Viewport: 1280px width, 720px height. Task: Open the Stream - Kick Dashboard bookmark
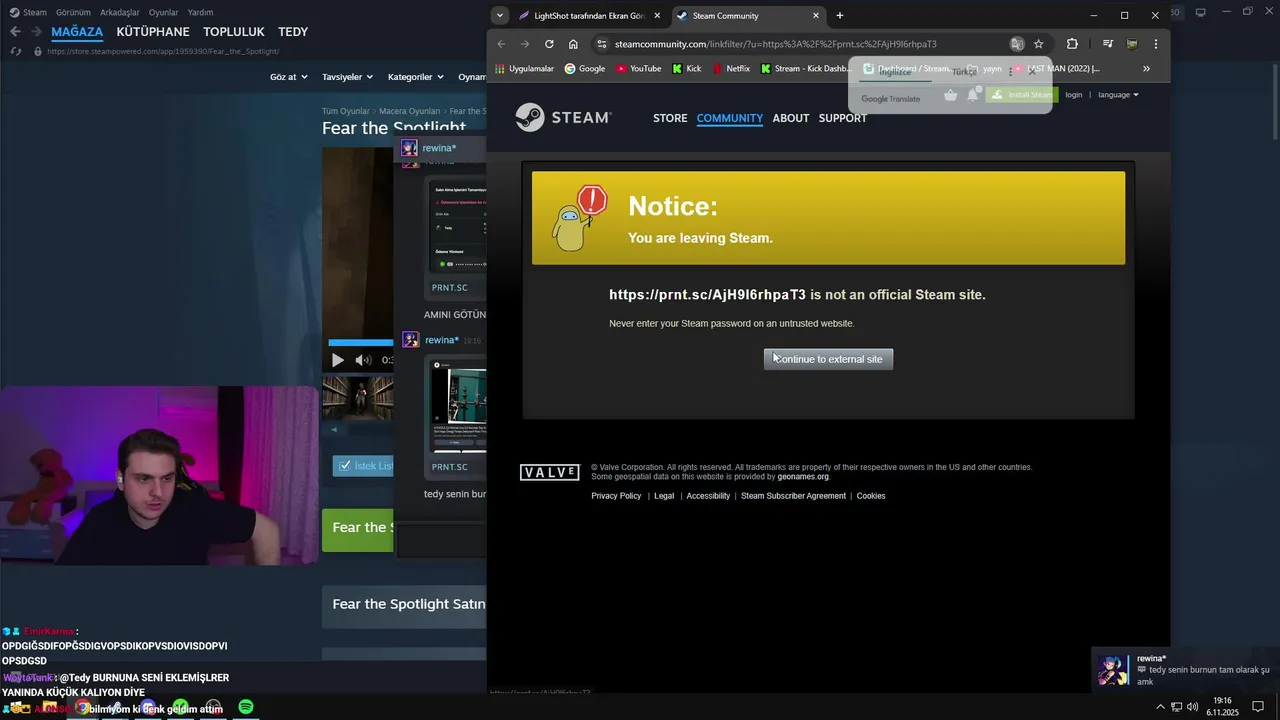click(x=804, y=69)
